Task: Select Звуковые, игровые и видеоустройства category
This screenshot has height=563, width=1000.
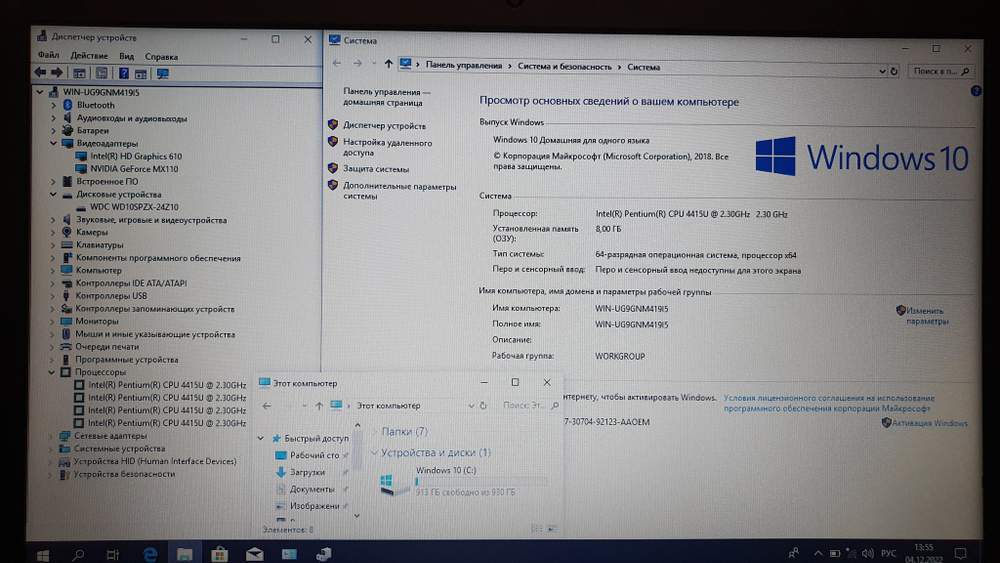Action: tap(151, 220)
